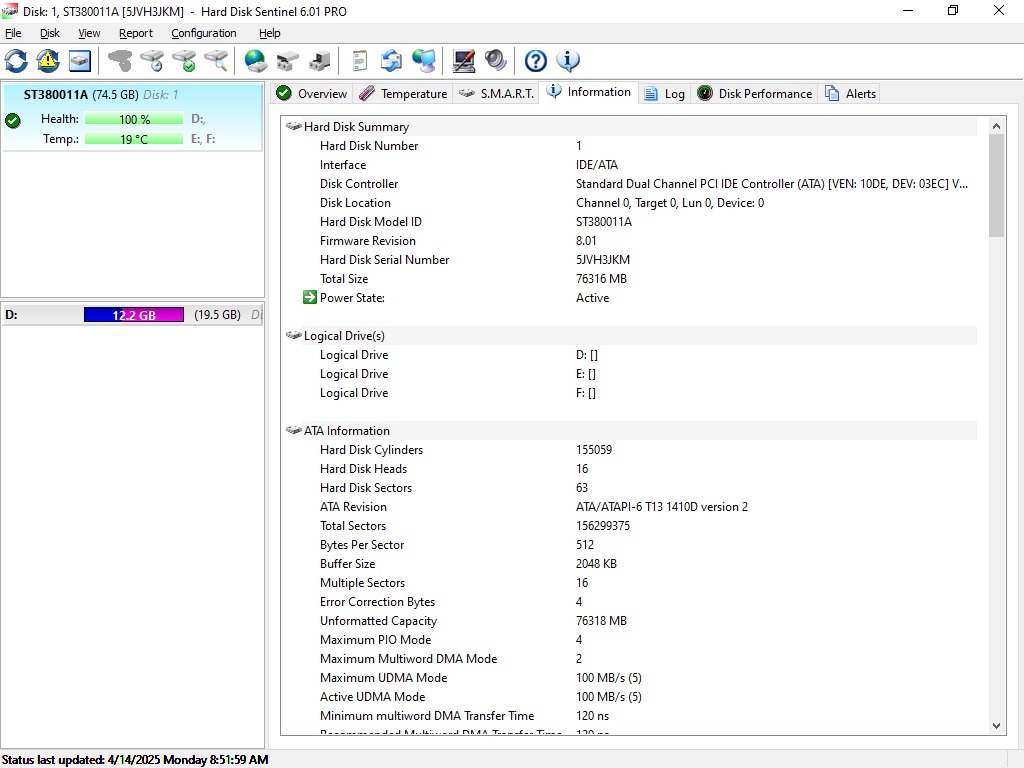Click the Total Size value 76316 MB
Viewport: 1024px width, 768px height.
pyautogui.click(x=601, y=279)
